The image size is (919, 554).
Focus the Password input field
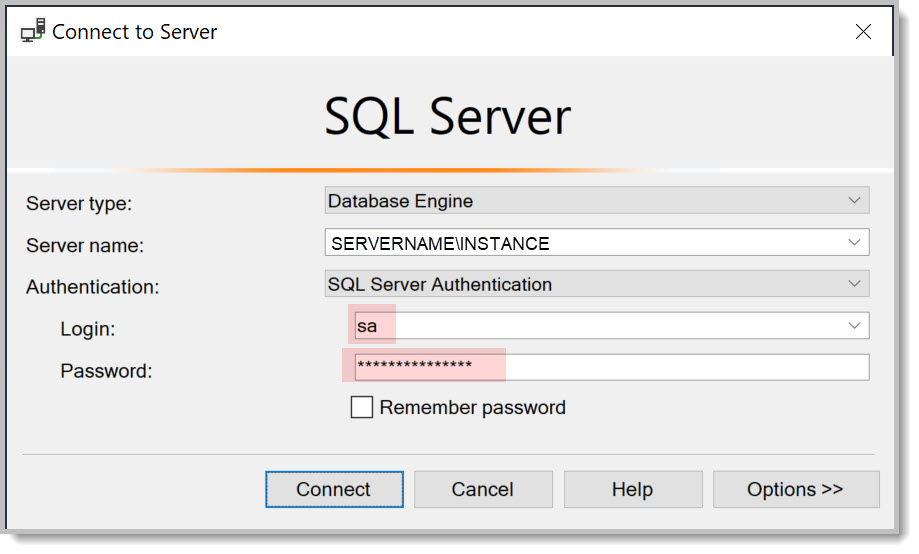point(611,367)
